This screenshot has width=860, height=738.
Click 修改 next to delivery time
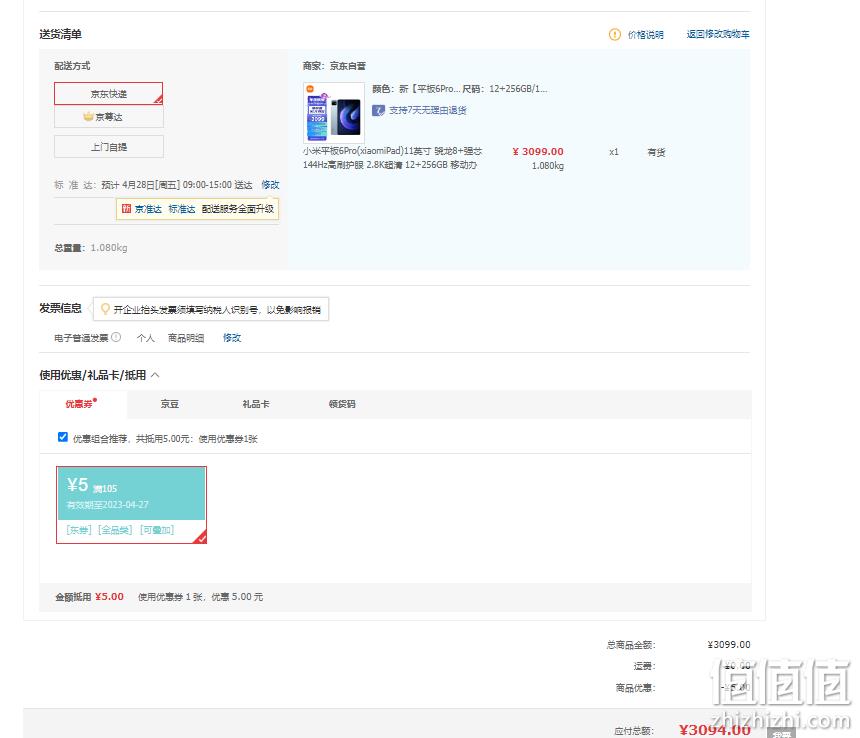pyautogui.click(x=270, y=185)
